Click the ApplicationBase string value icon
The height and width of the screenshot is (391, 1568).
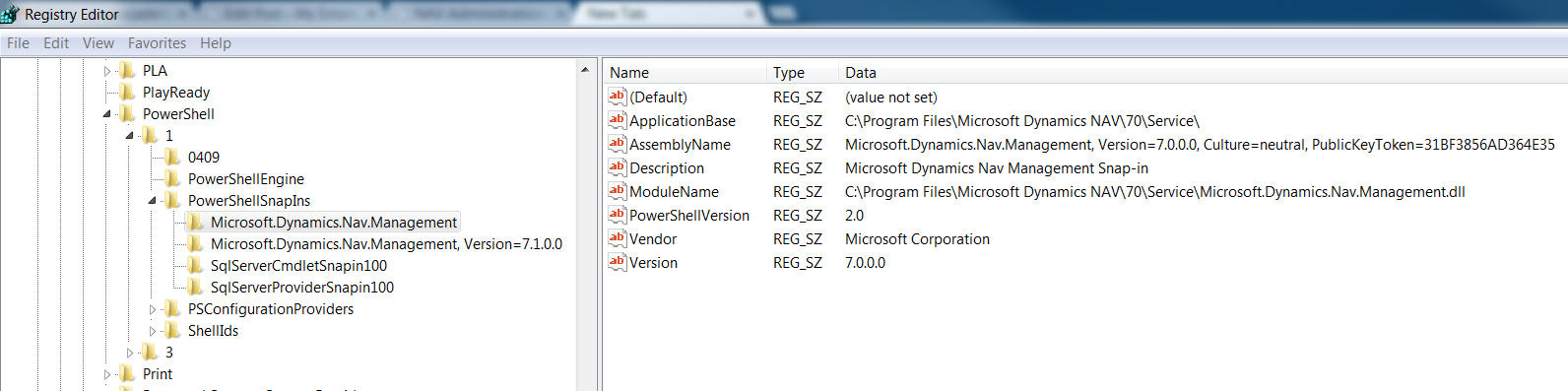coord(618,120)
